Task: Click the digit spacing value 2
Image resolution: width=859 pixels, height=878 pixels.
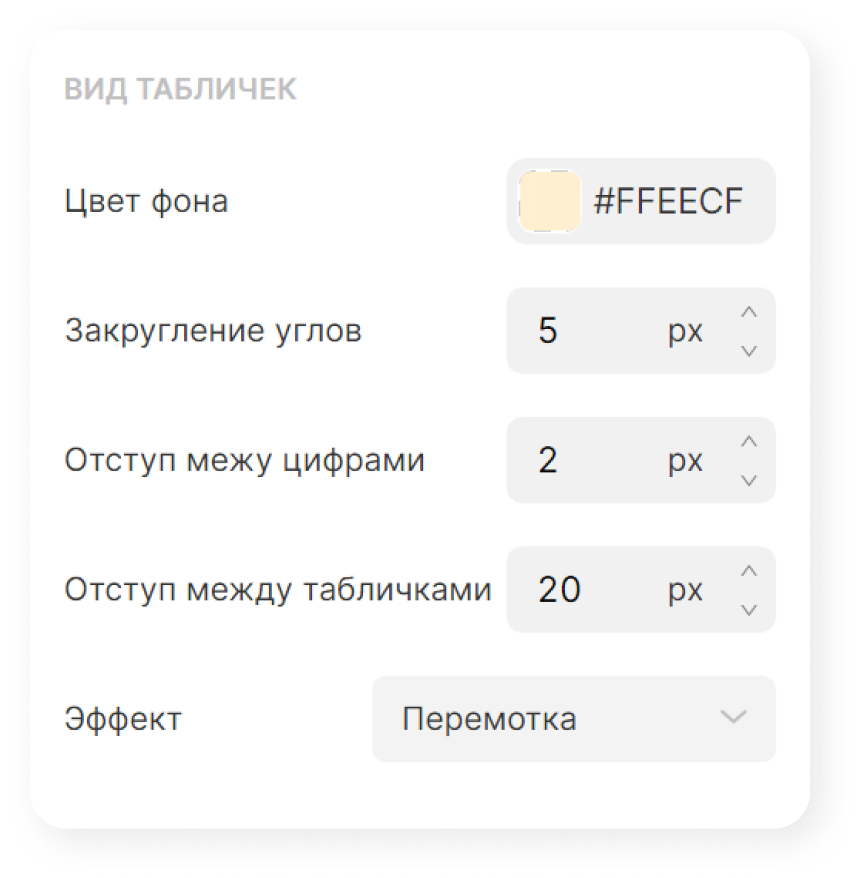Action: (548, 460)
